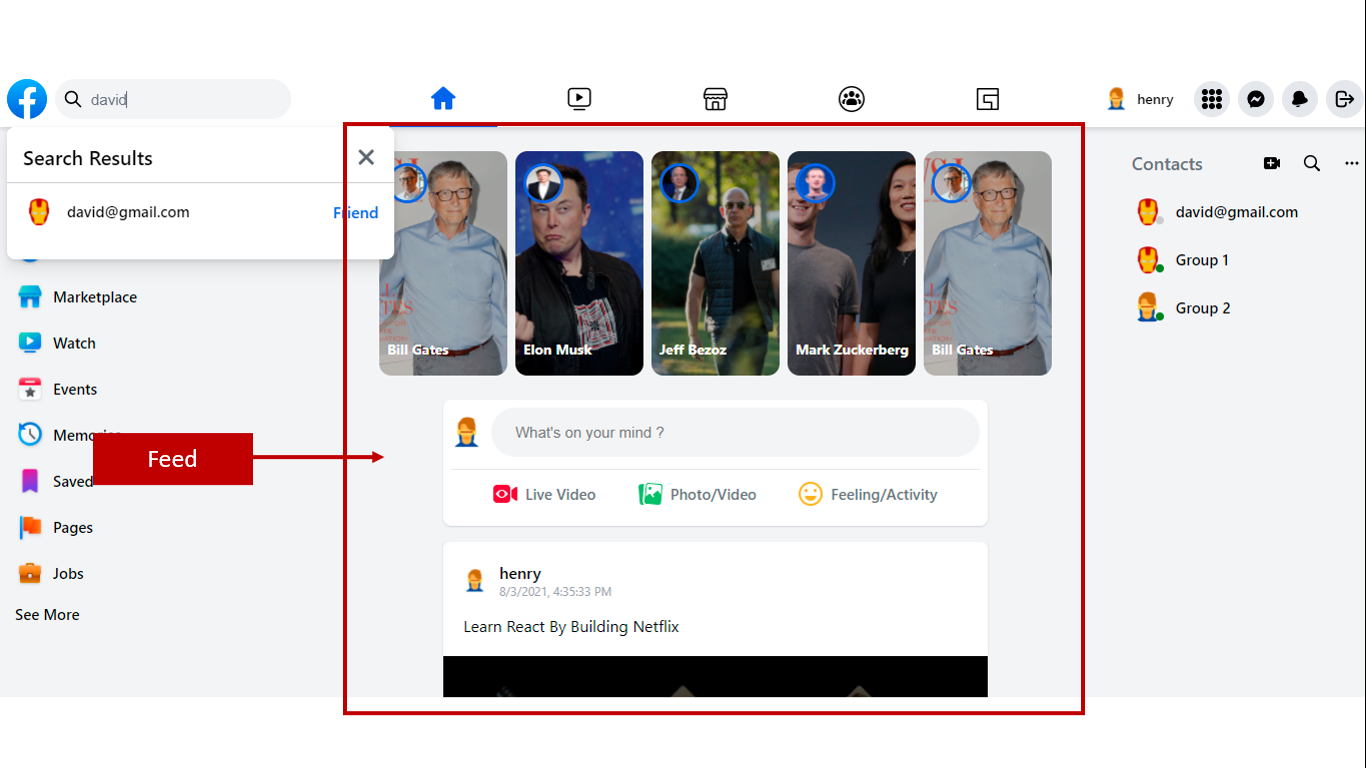The image size is (1366, 768).
Task: Search contacts with magnifier icon
Action: point(1312,163)
